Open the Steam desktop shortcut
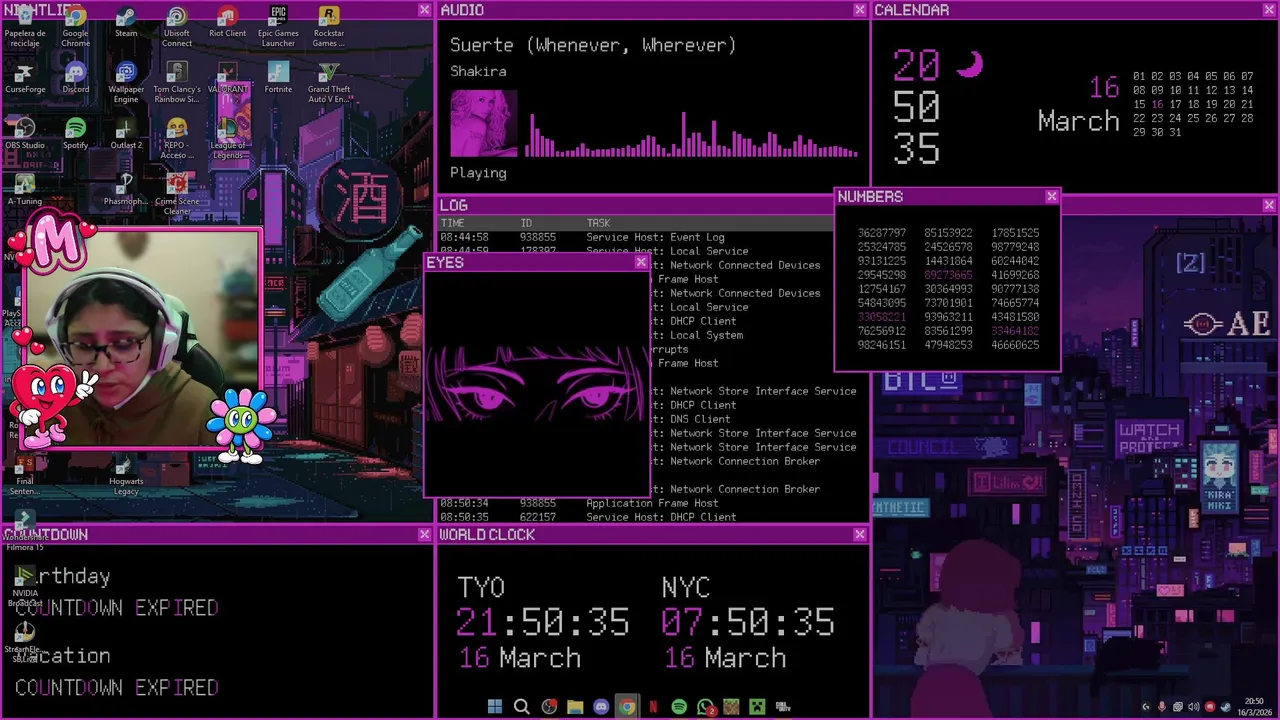This screenshot has height=720, width=1280. [126, 23]
